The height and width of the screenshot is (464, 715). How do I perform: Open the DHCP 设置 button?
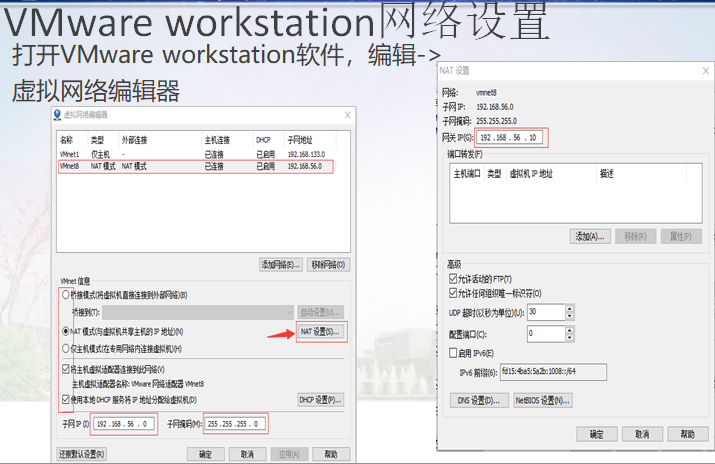[x=320, y=400]
